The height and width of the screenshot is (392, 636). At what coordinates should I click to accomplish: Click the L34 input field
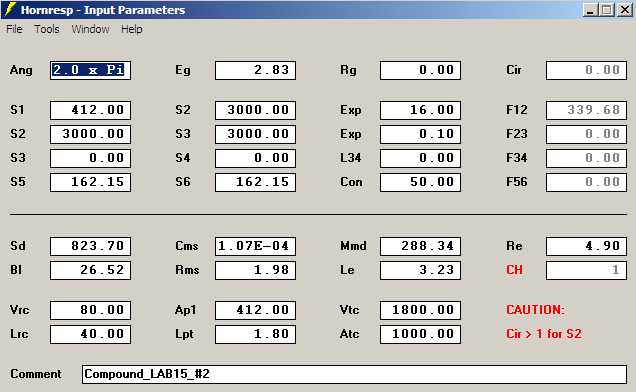(420, 158)
